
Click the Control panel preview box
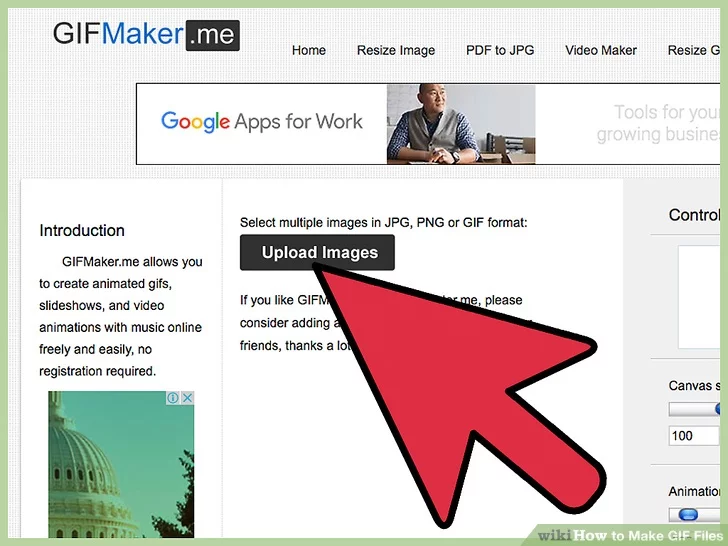point(699,297)
